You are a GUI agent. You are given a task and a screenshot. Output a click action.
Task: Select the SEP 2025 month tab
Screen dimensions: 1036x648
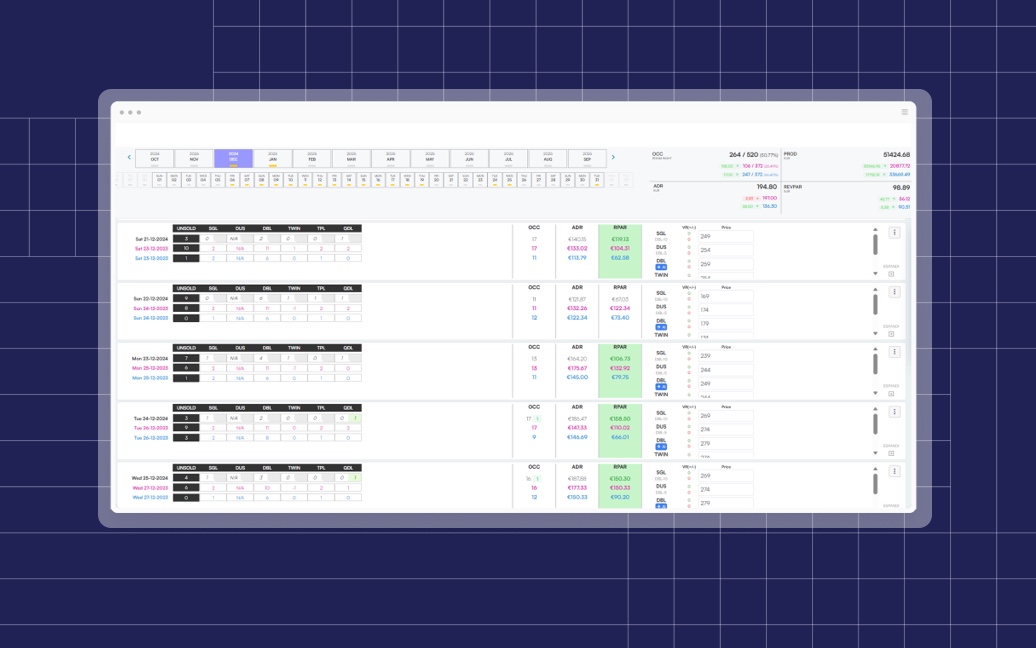(x=587, y=158)
